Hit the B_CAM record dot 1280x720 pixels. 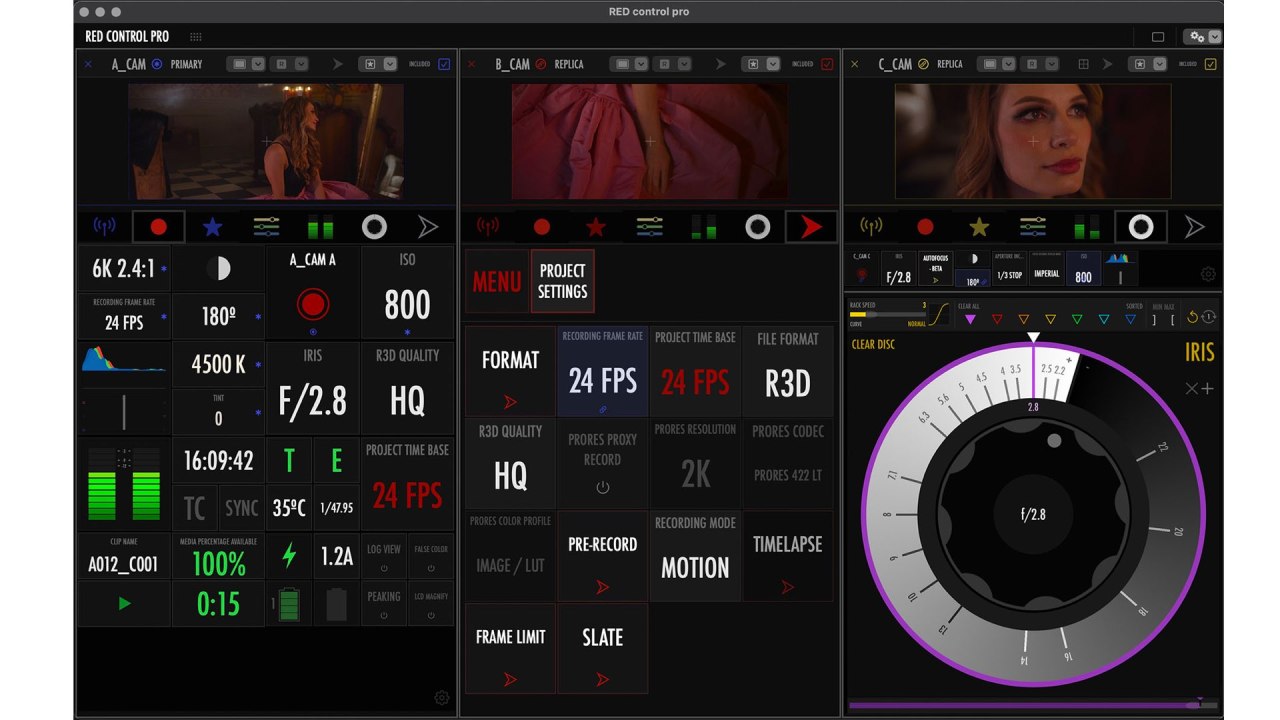pos(542,227)
